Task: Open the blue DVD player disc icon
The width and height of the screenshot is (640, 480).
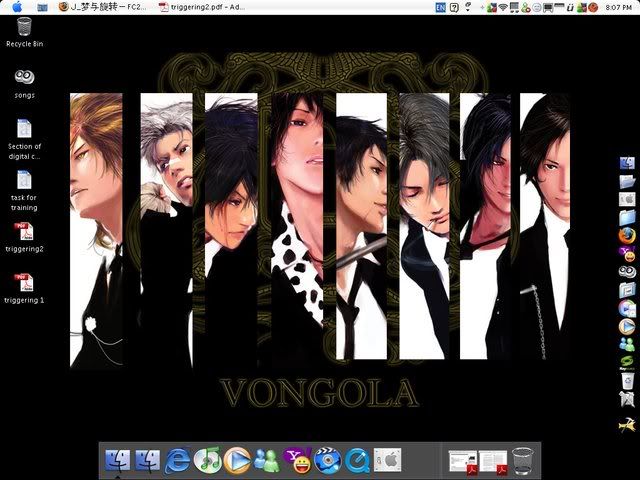Action: (x=328, y=460)
